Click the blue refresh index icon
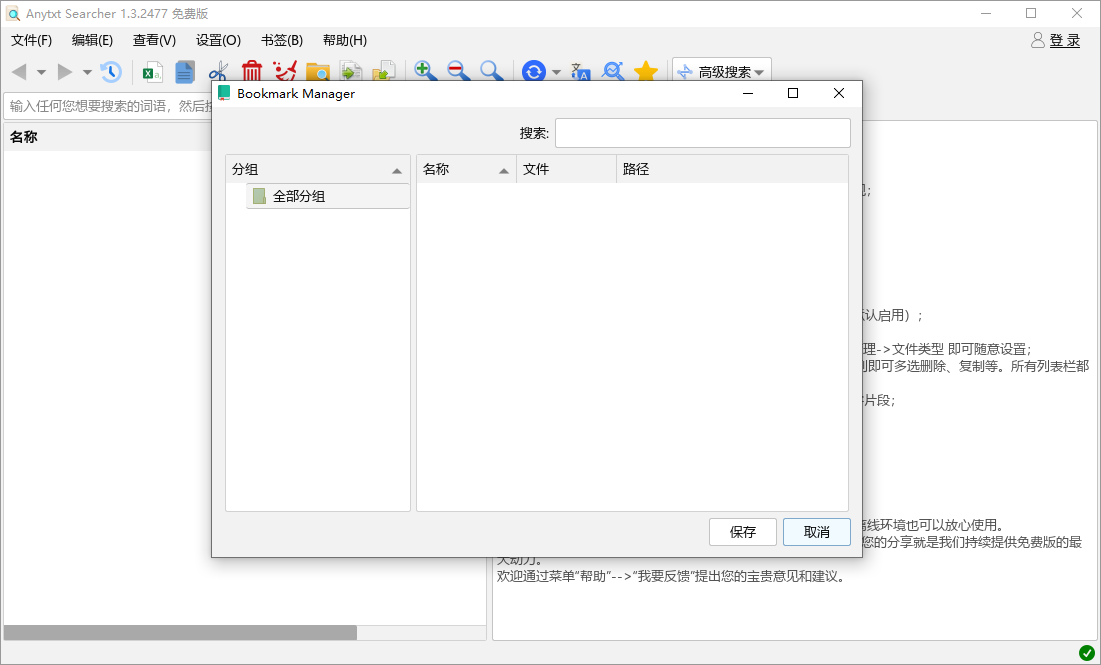Viewport: 1101px width, 665px height. click(533, 72)
